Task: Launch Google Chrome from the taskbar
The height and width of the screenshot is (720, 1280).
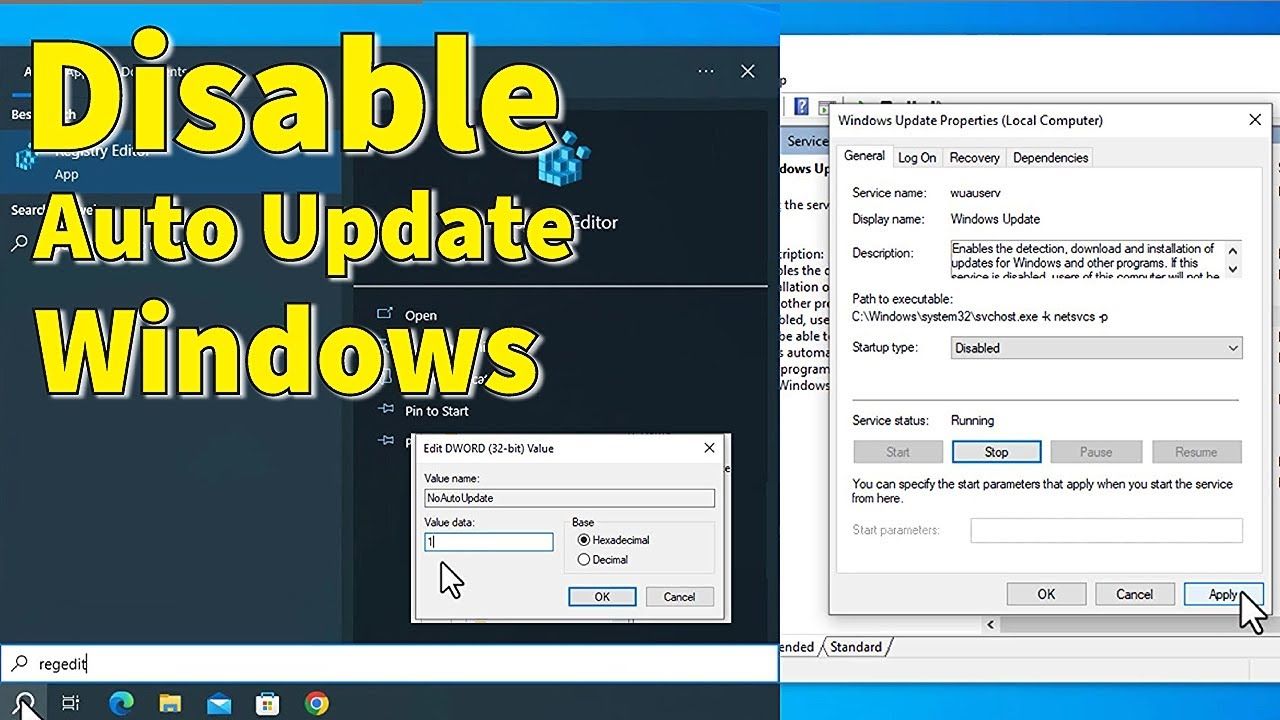Action: pyautogui.click(x=317, y=703)
